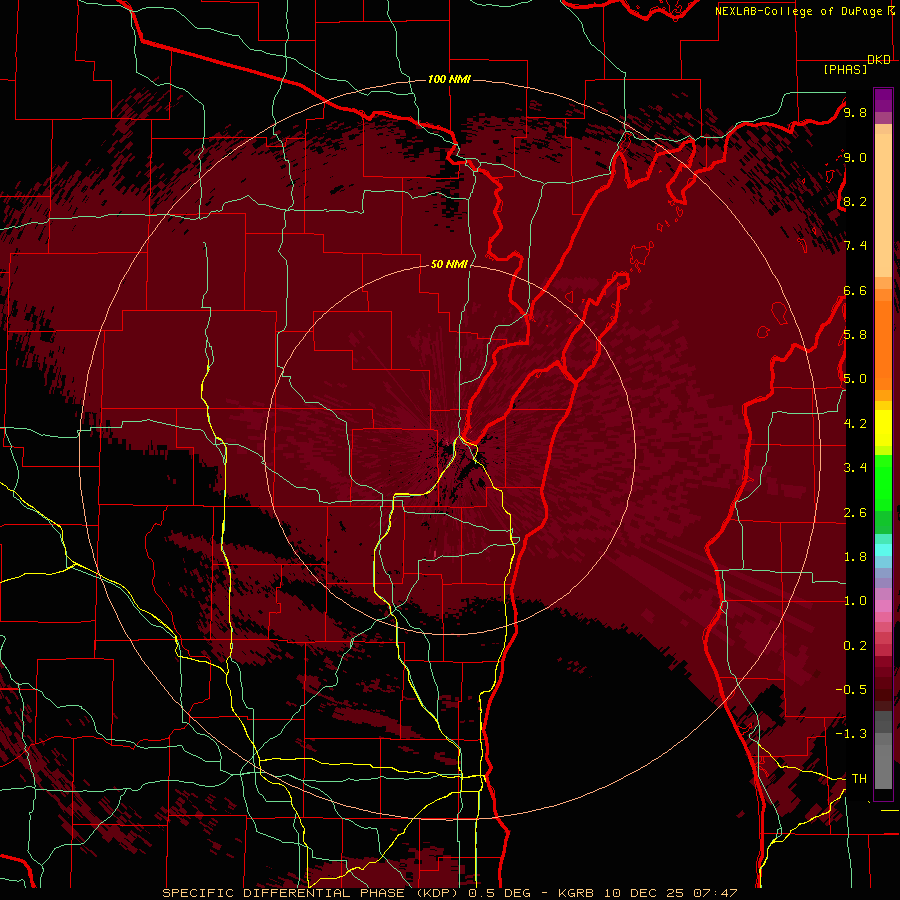Click the 5.0 value on the color scale
This screenshot has height=900, width=900.
pyautogui.click(x=855, y=379)
